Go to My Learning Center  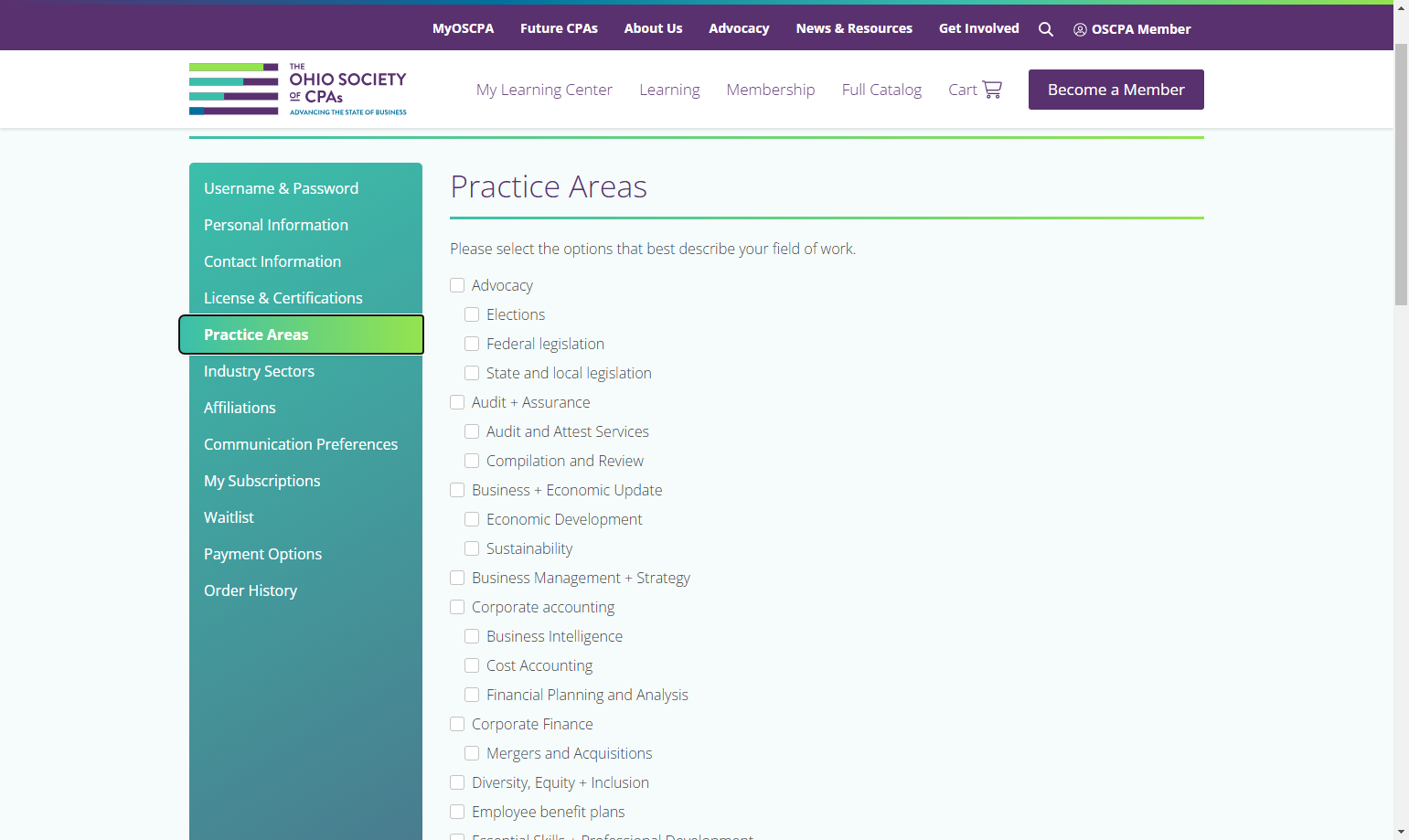point(544,90)
